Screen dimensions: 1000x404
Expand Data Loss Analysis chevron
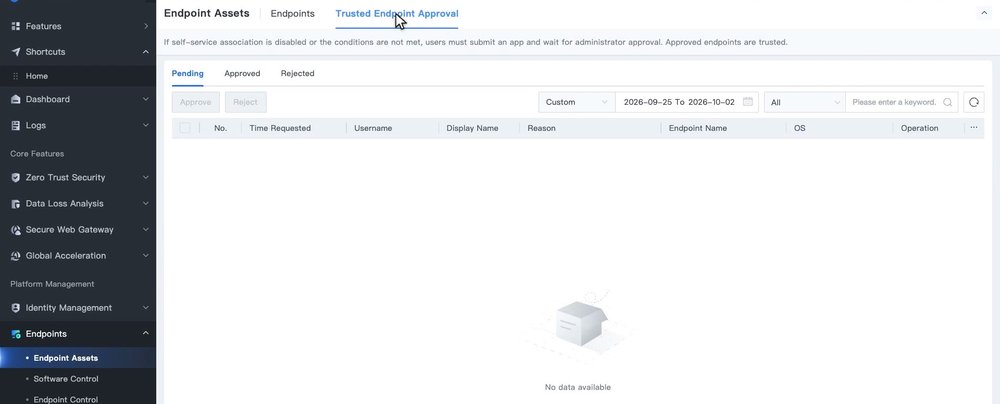coord(145,204)
